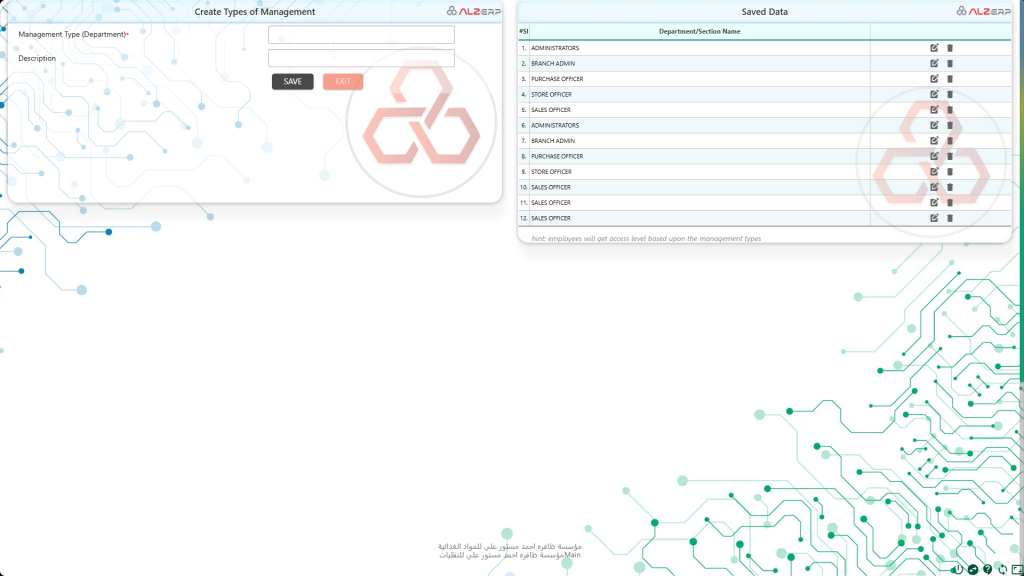Select the STORE OFFICER text in row 9
1024x576 pixels.
(551, 172)
